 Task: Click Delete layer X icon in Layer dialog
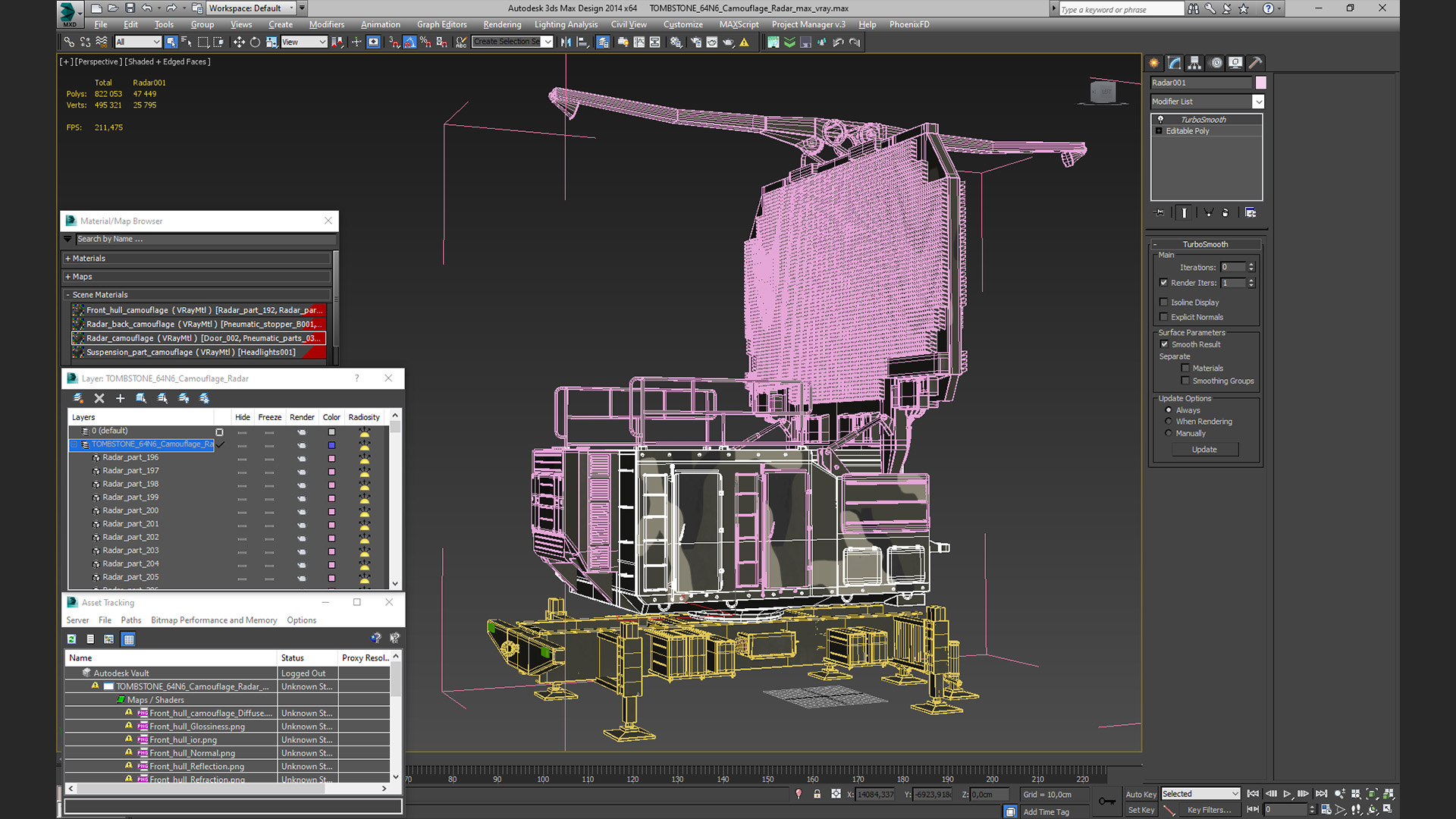tap(99, 398)
